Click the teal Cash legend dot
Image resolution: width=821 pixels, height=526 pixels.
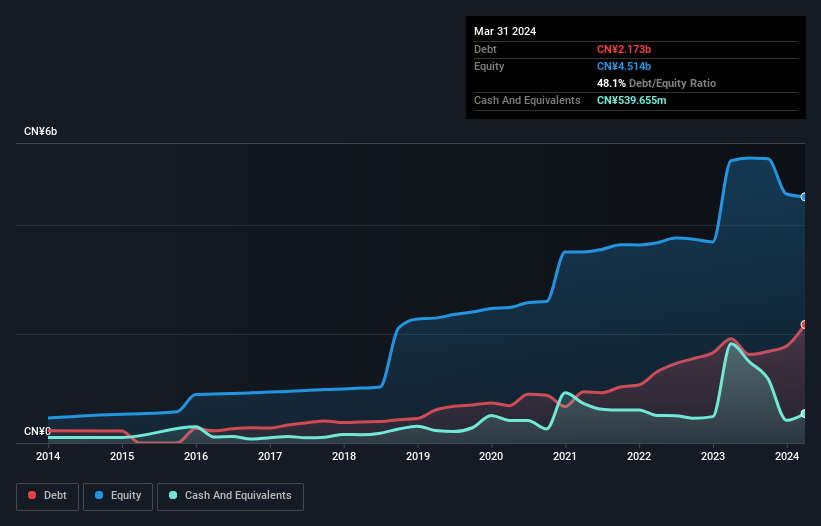coord(173,495)
